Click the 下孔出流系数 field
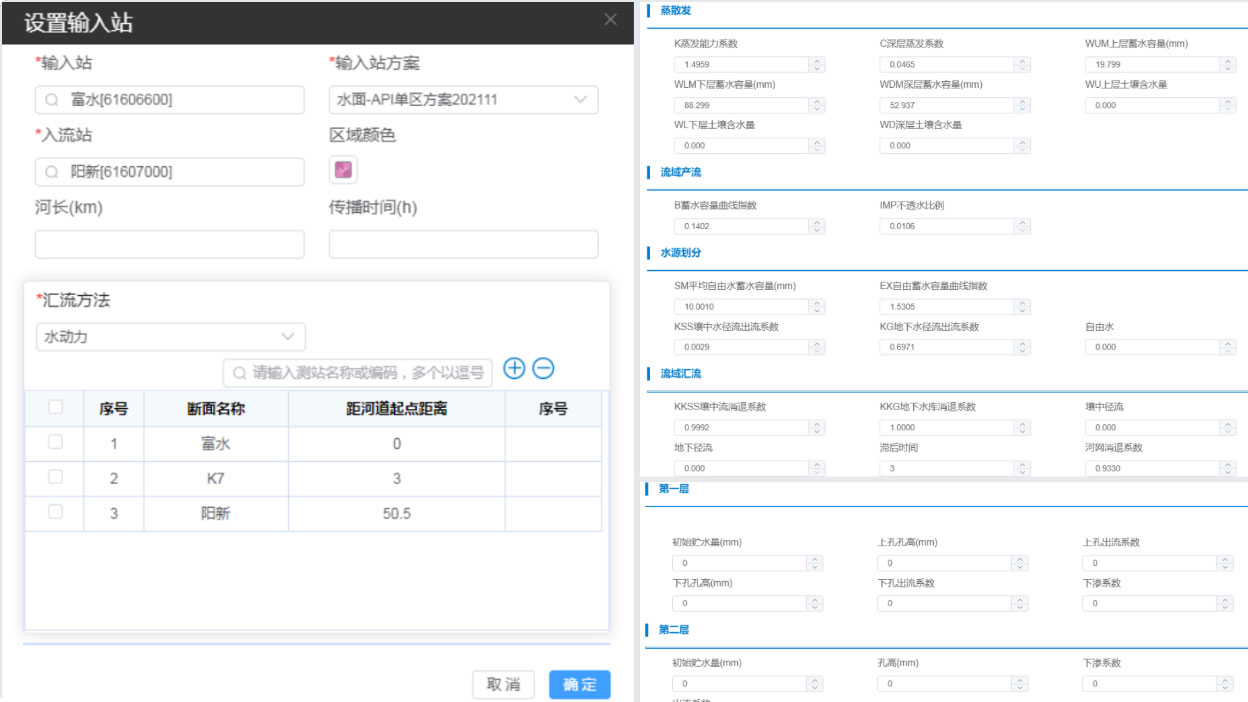 (x=953, y=603)
